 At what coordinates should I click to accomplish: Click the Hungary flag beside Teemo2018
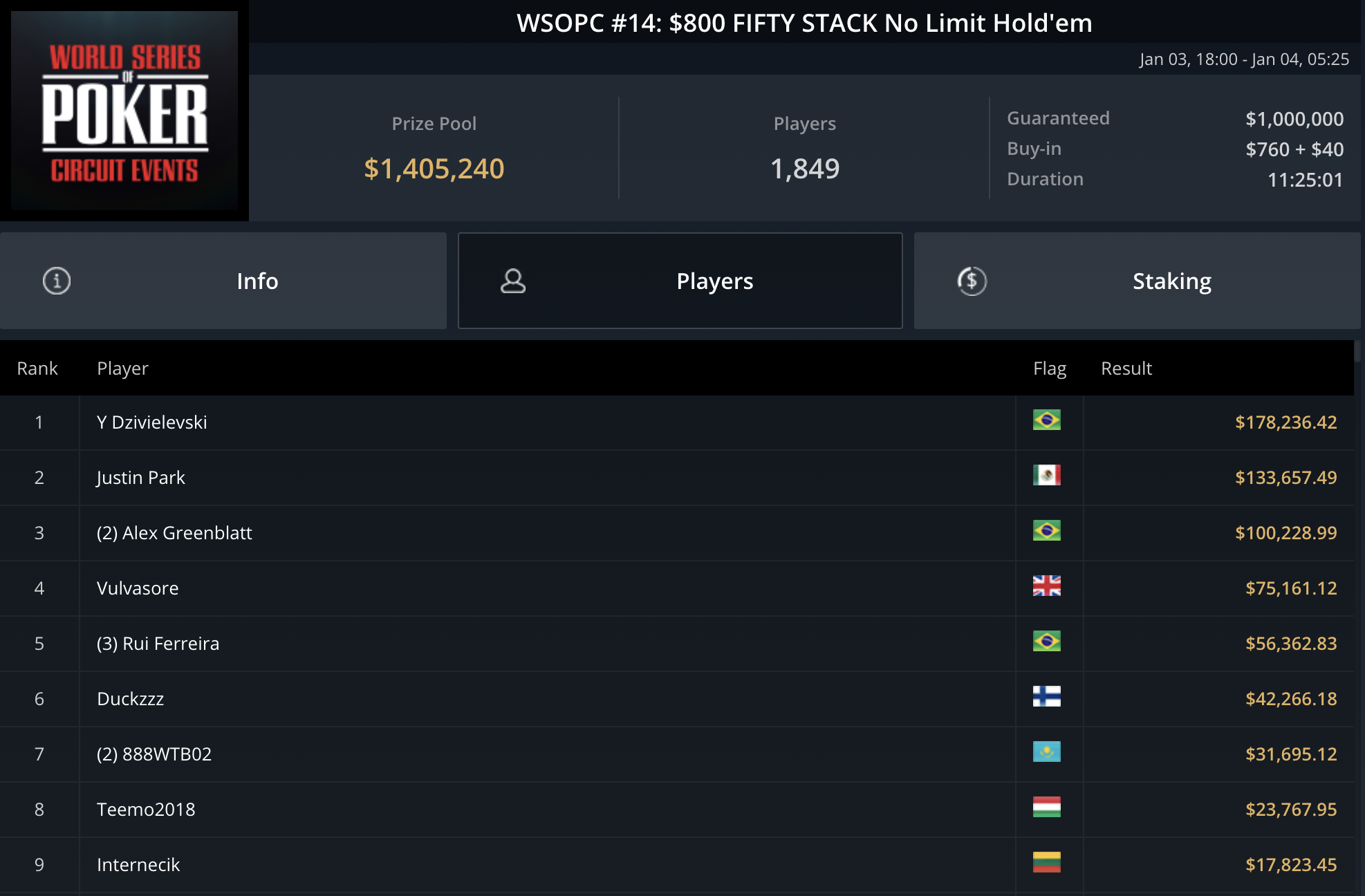click(x=1046, y=808)
